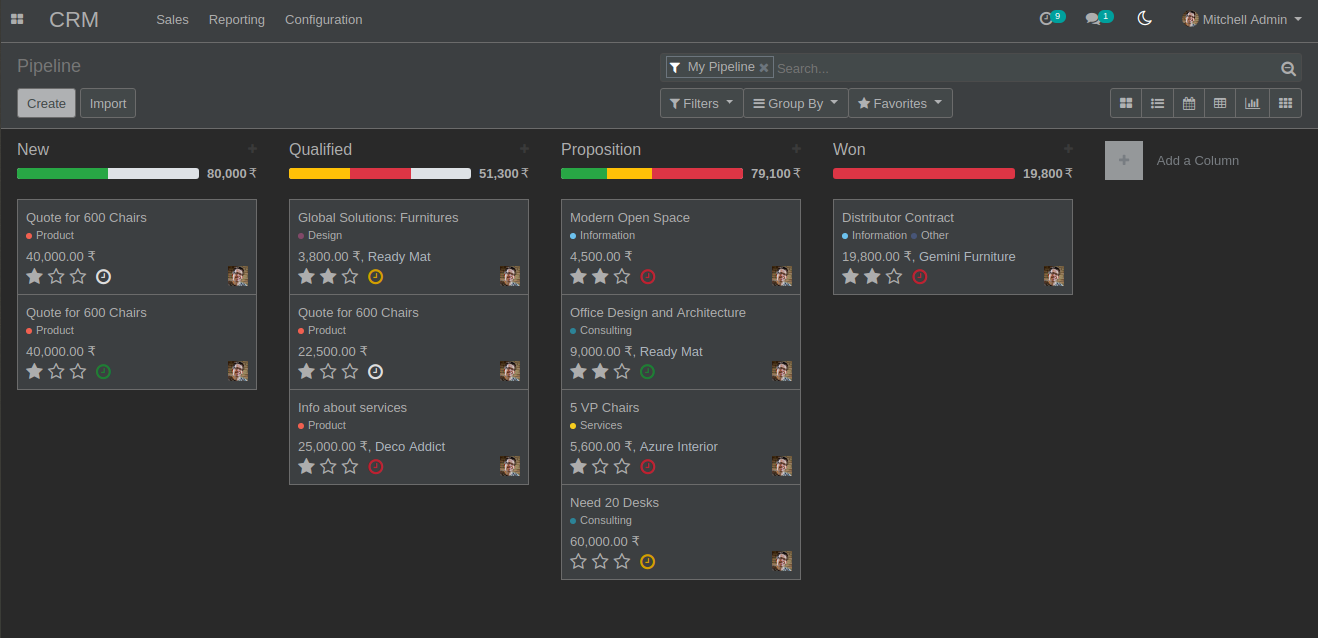Viewport: 1318px width, 638px height.
Task: Open activity clock on Modern Open Space card
Action: (x=648, y=277)
